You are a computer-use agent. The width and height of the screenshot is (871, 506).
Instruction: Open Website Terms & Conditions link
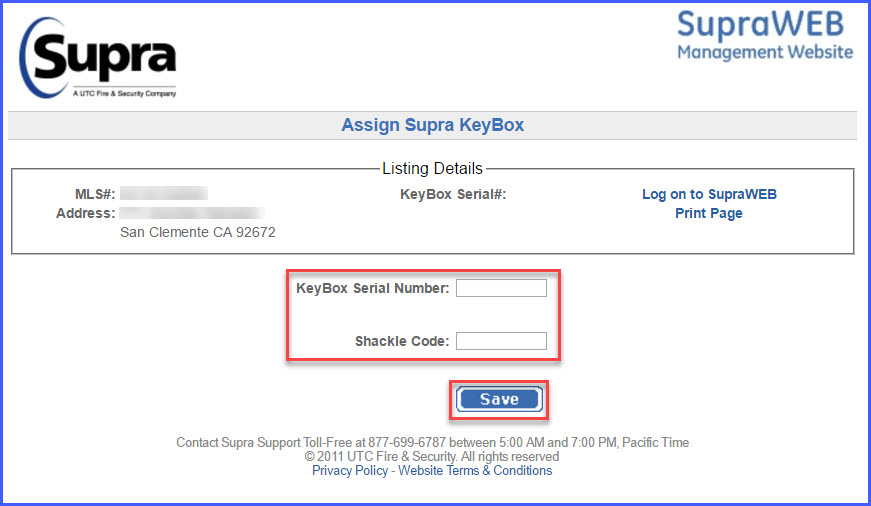tap(475, 470)
